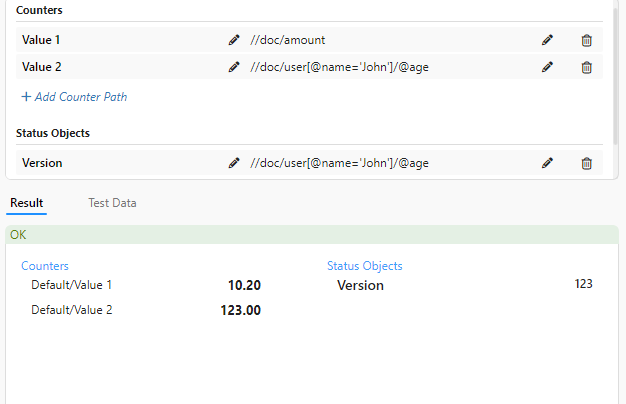626x404 pixels.
Task: Click the Default/Value 1 result label
Action: [71, 285]
